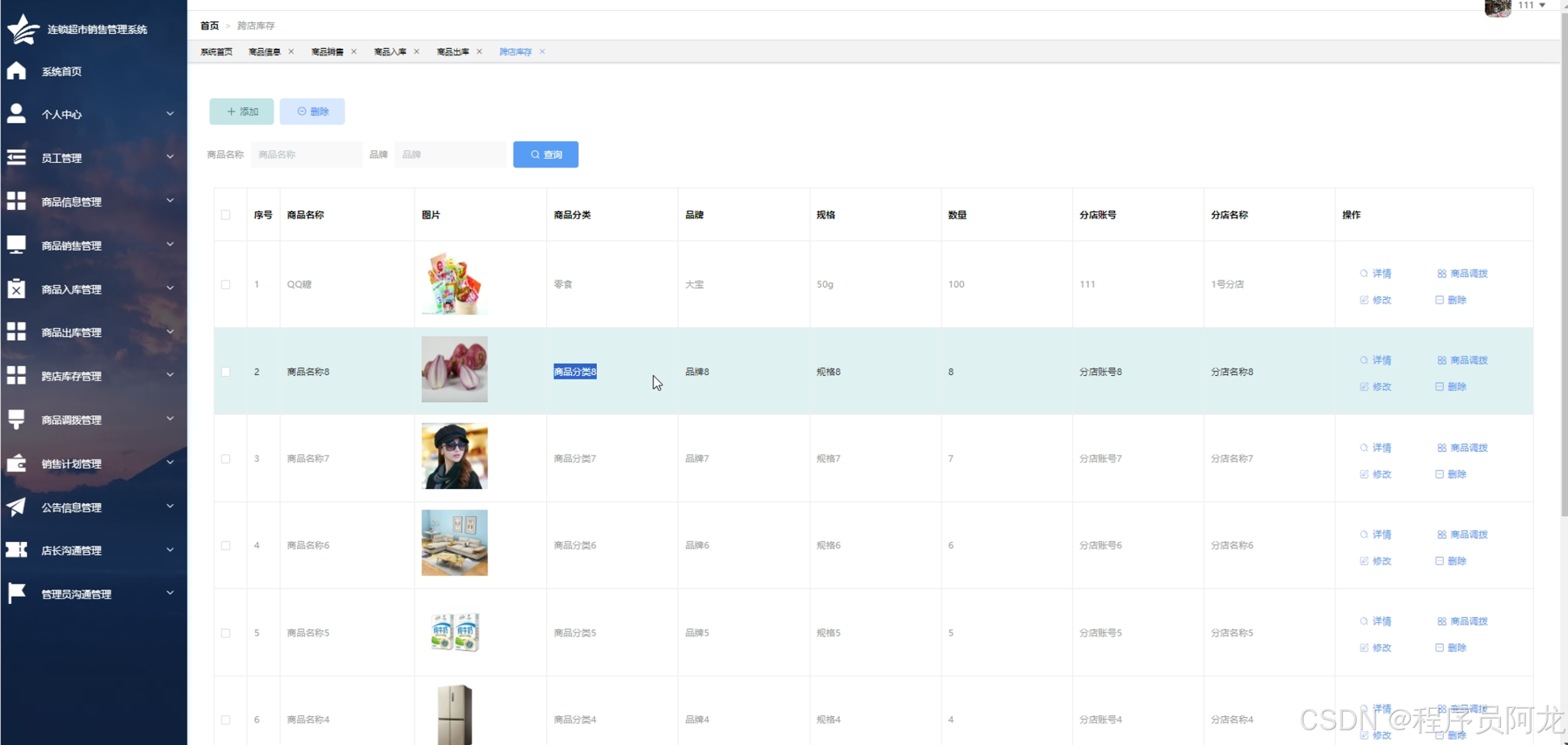The height and width of the screenshot is (745, 1568).
Task: Click the home icon for 系统首页
Action: pos(17,71)
